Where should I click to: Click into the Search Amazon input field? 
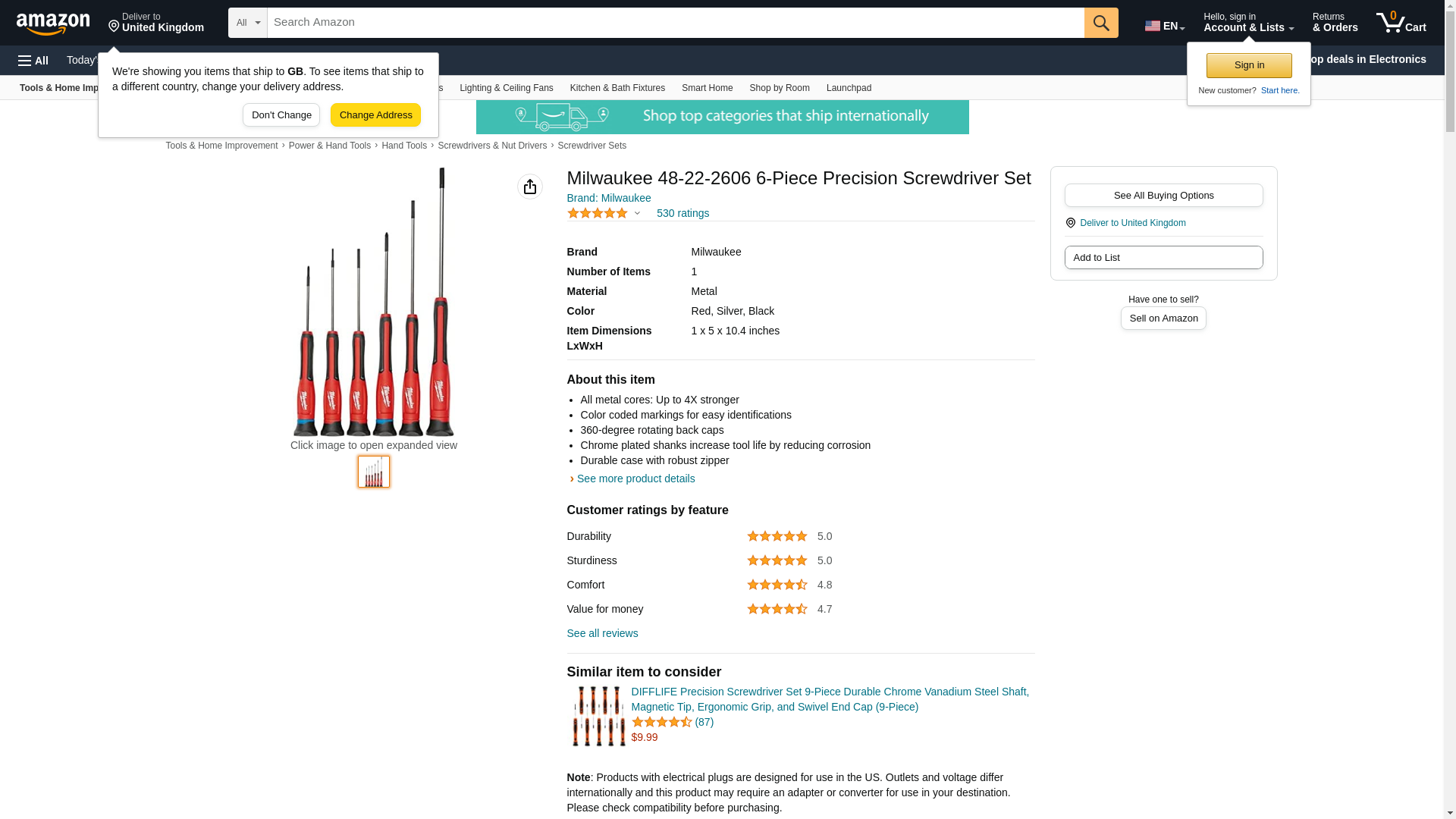coord(675,23)
